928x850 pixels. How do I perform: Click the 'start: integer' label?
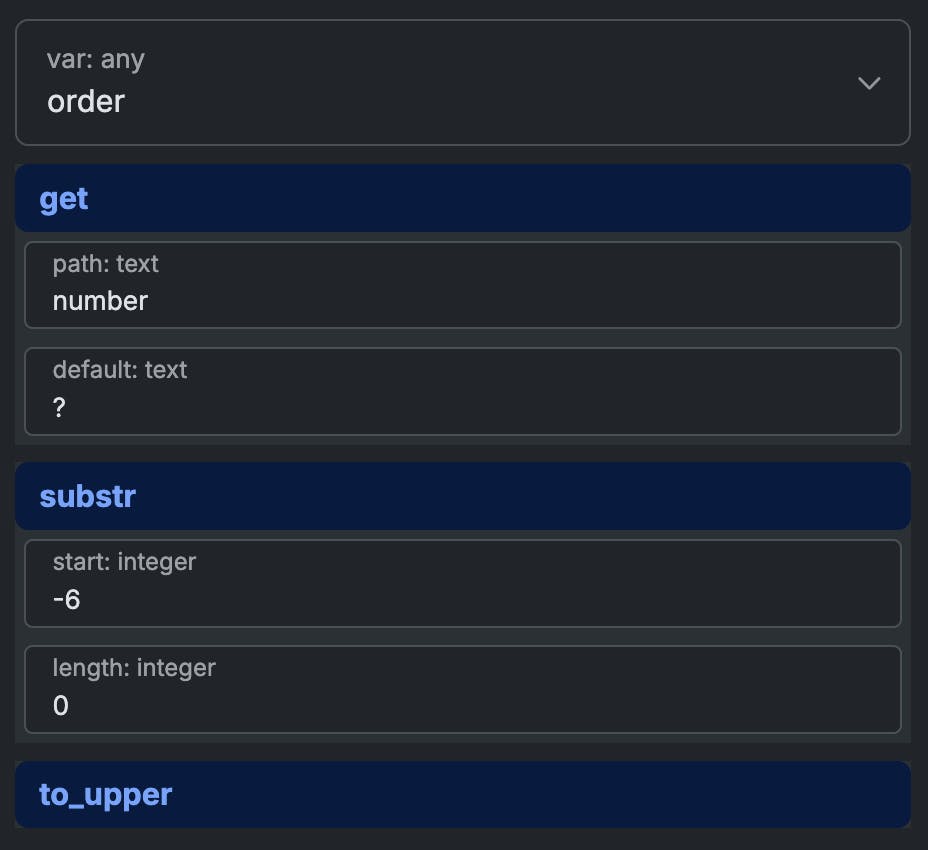tap(124, 562)
